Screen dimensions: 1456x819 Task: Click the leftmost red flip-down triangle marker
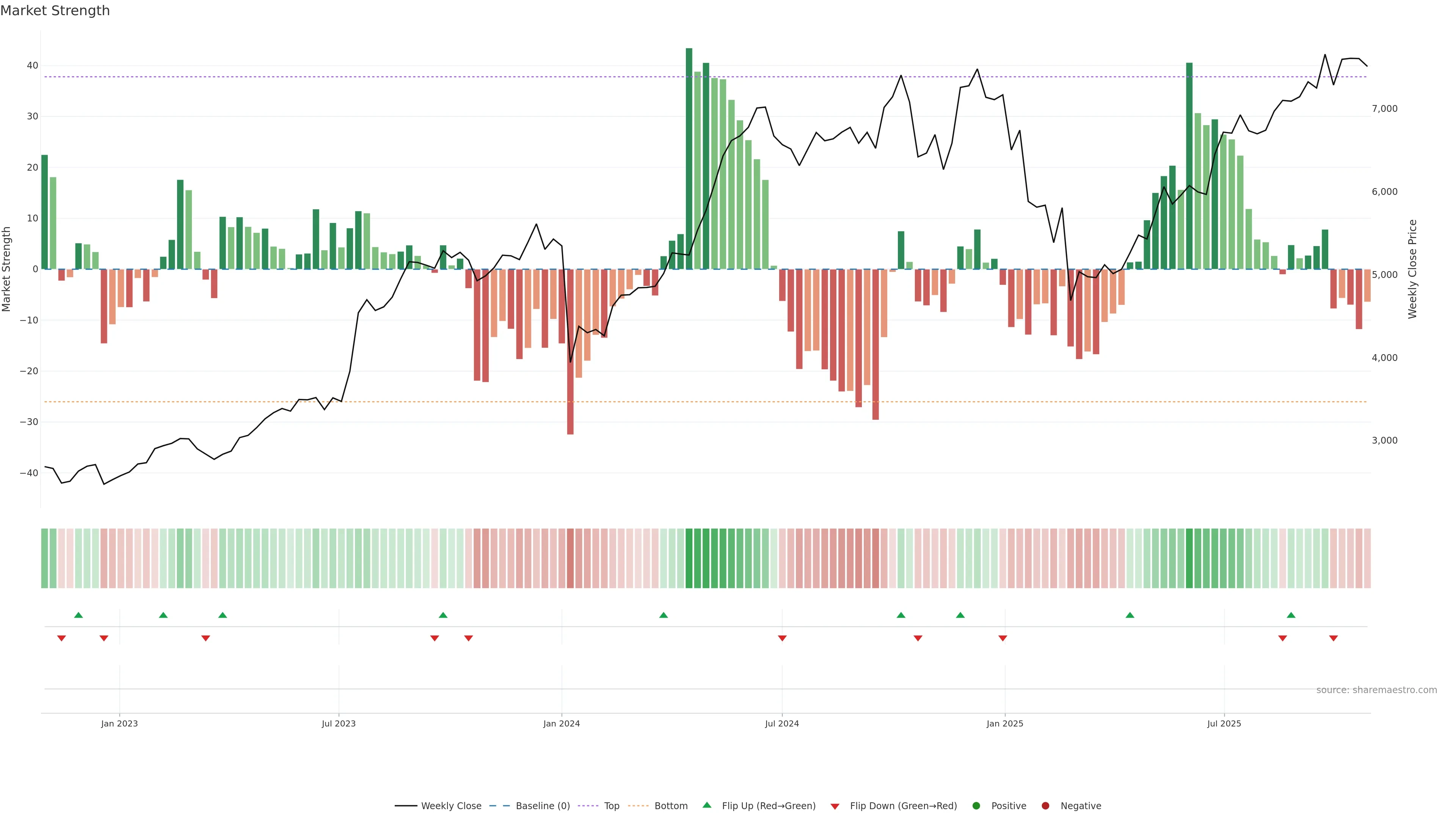[61, 638]
